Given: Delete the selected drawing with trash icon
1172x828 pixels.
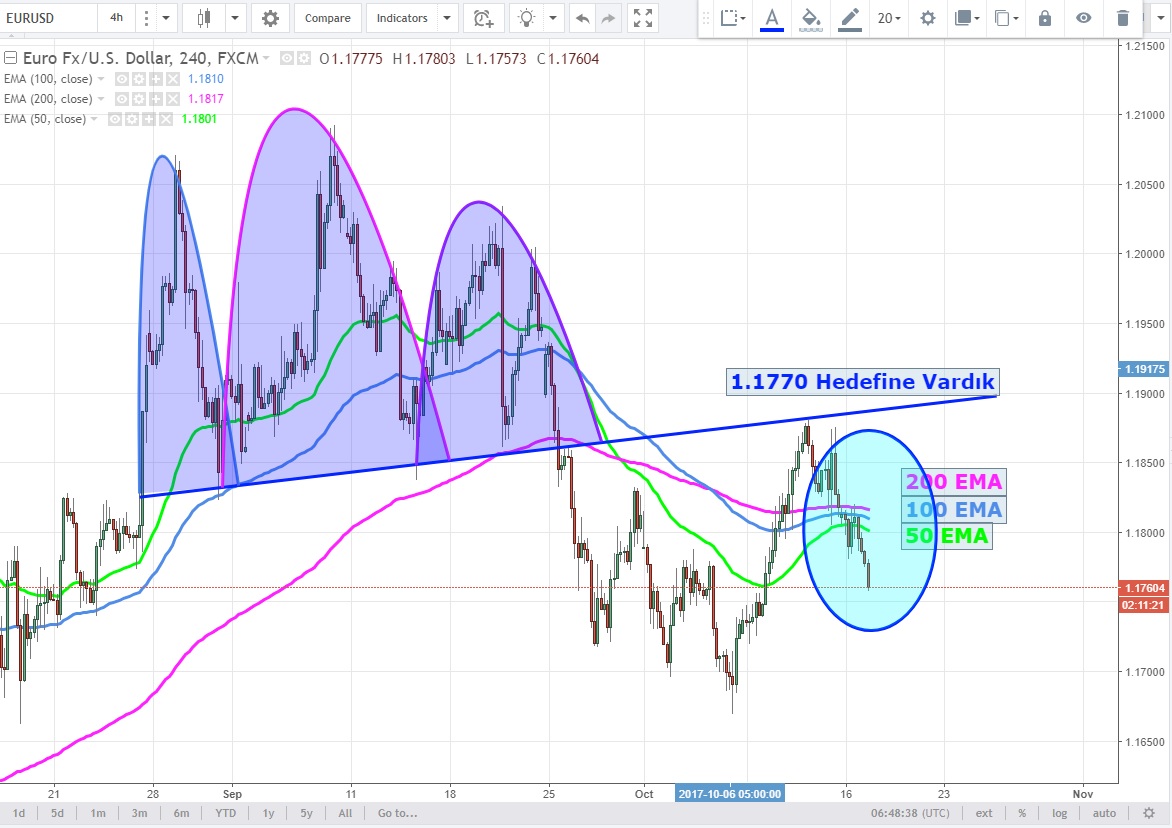Looking at the screenshot, I should (x=1123, y=18).
